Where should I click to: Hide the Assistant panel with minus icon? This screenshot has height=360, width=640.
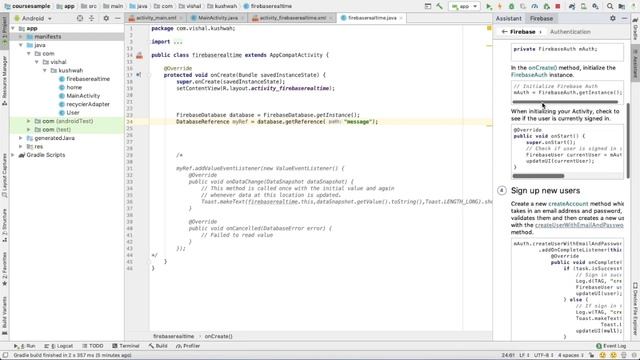624,18
